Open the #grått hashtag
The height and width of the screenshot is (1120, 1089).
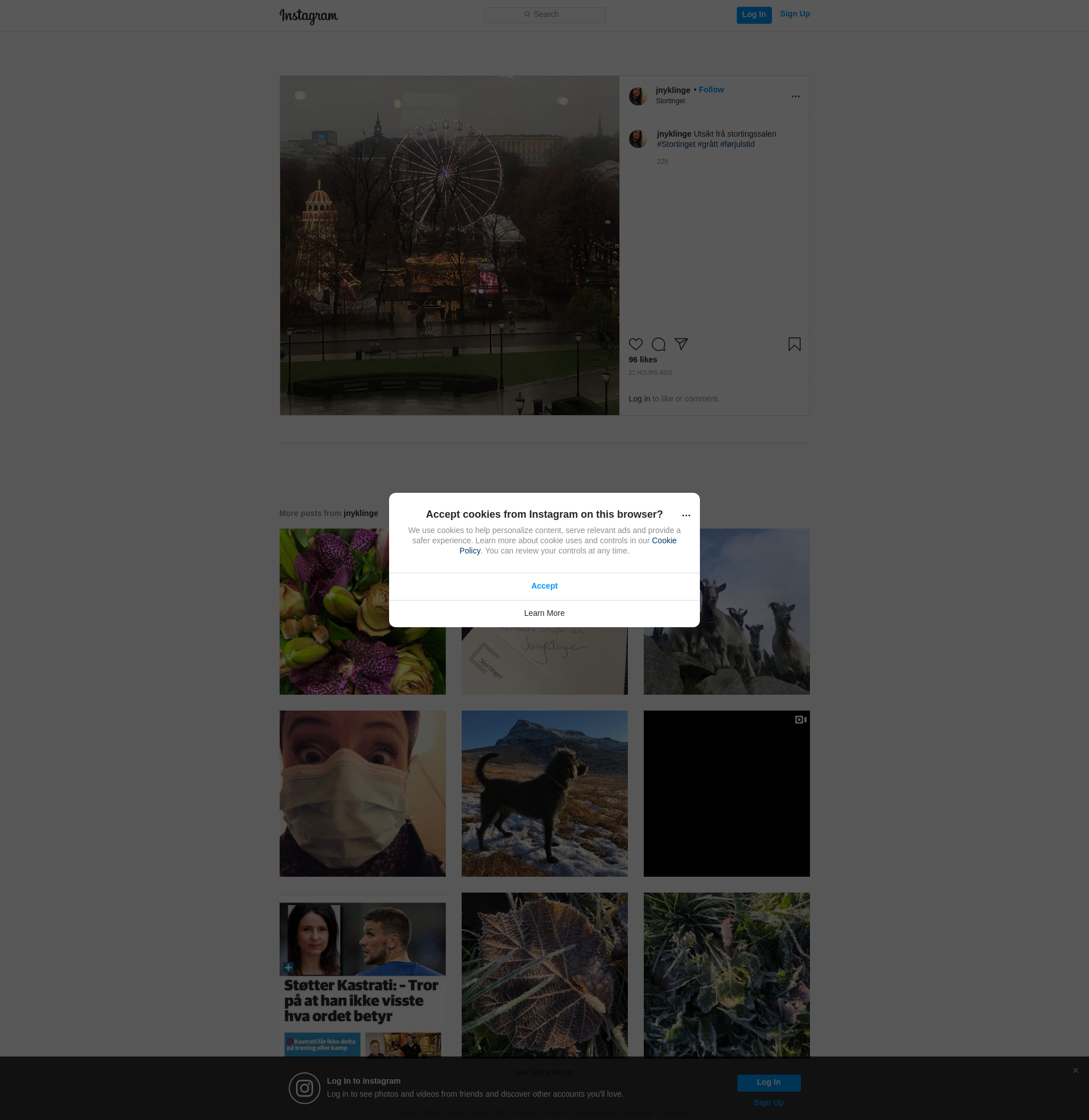pyautogui.click(x=707, y=144)
